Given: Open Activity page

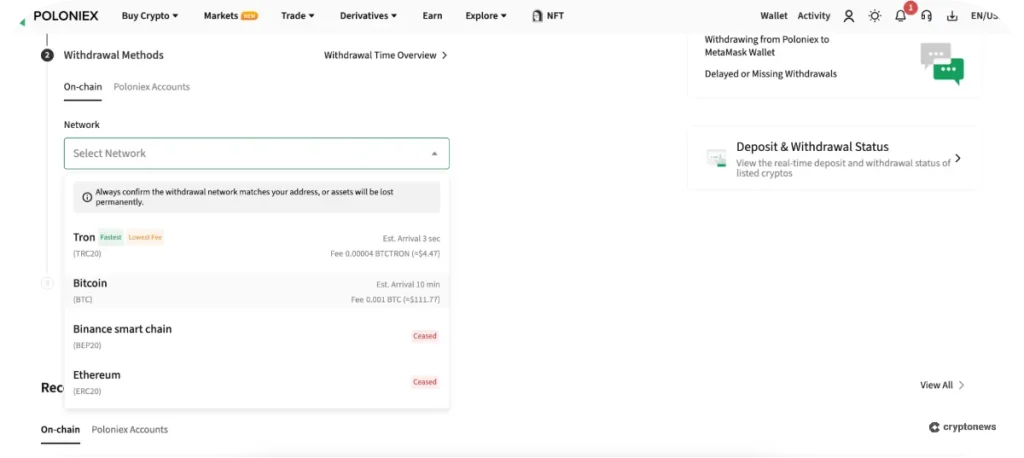Looking at the screenshot, I should (814, 16).
